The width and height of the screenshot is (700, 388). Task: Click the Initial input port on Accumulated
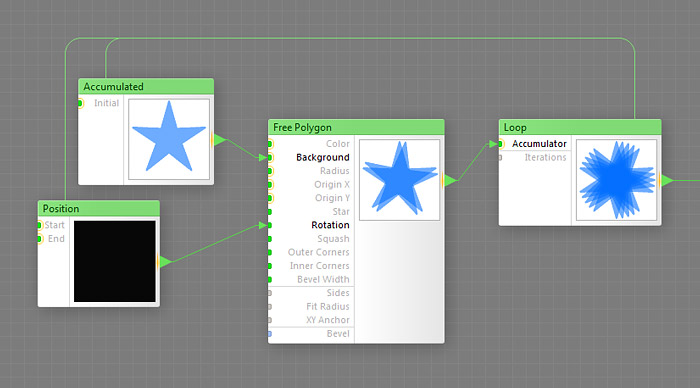point(80,103)
